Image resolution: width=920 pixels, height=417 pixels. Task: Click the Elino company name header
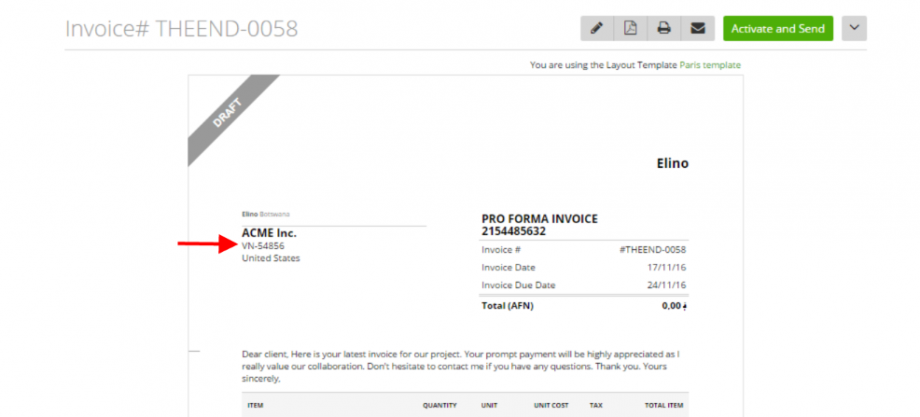672,163
